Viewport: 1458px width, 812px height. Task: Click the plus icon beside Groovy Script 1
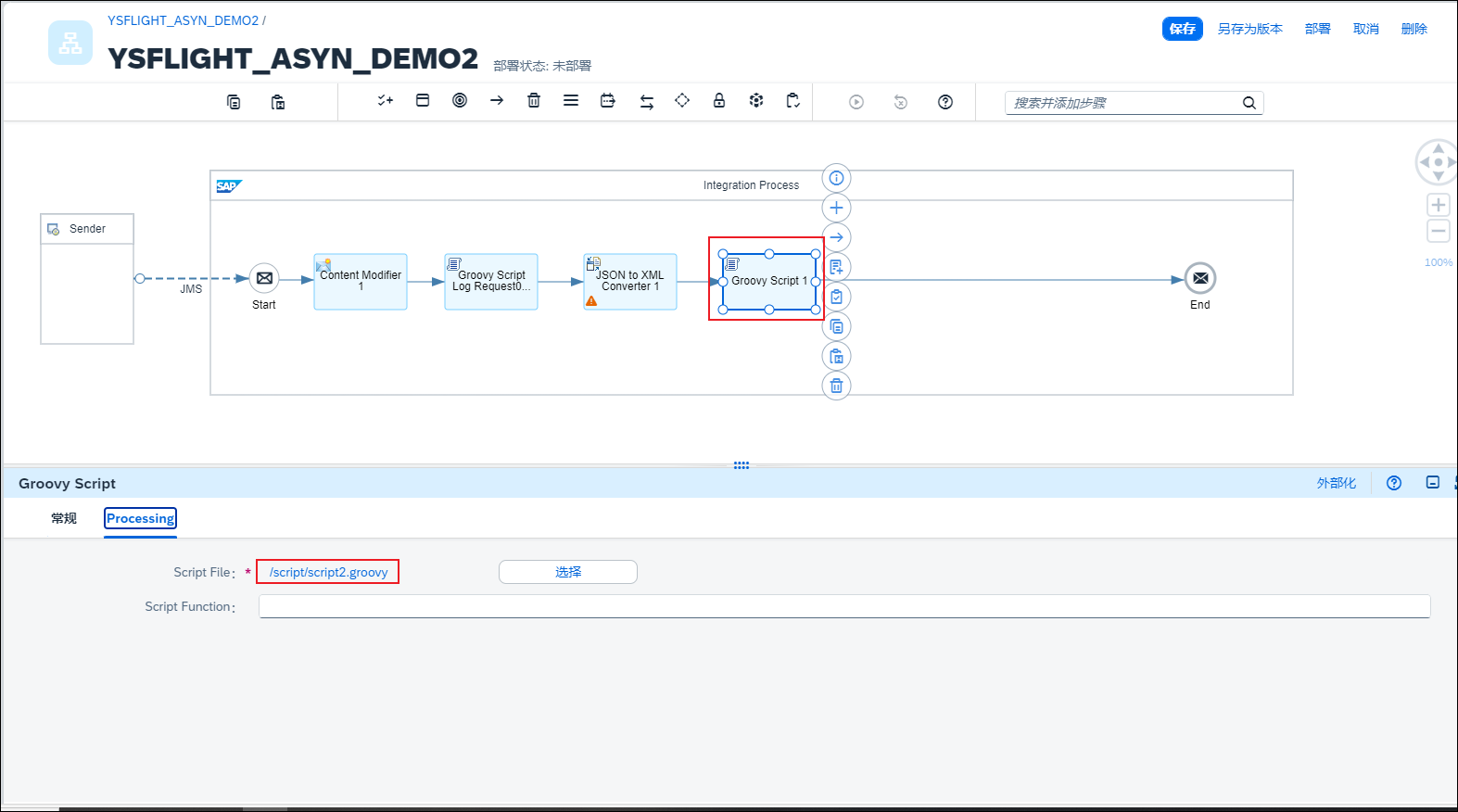point(836,208)
